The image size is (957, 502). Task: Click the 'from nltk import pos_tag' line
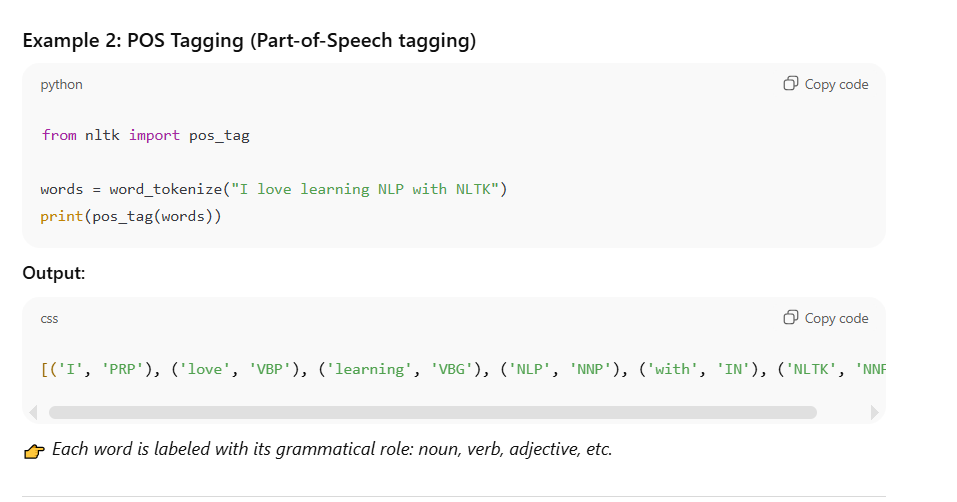[x=139, y=135]
